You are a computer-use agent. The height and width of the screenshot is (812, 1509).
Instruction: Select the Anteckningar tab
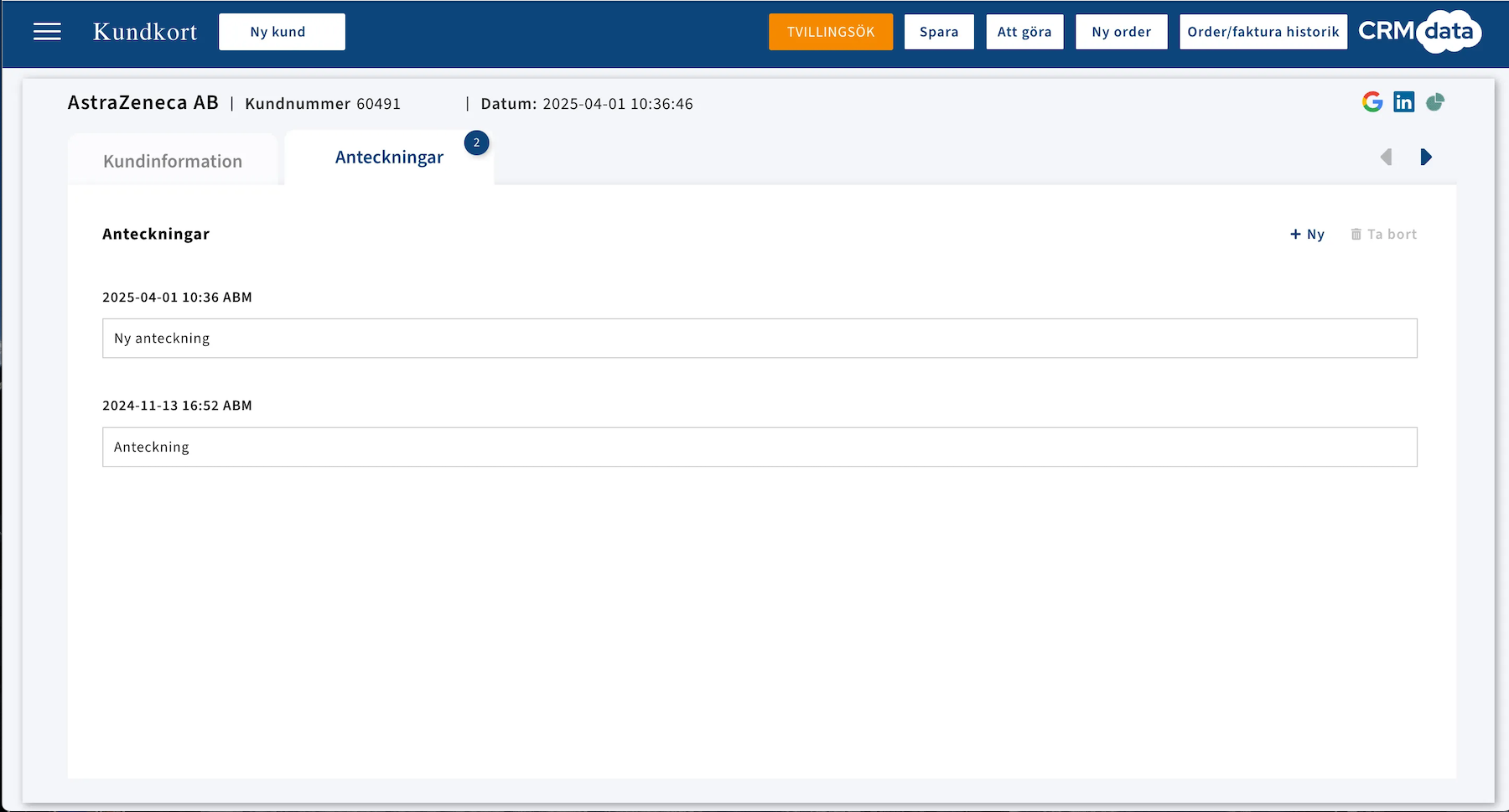point(390,158)
